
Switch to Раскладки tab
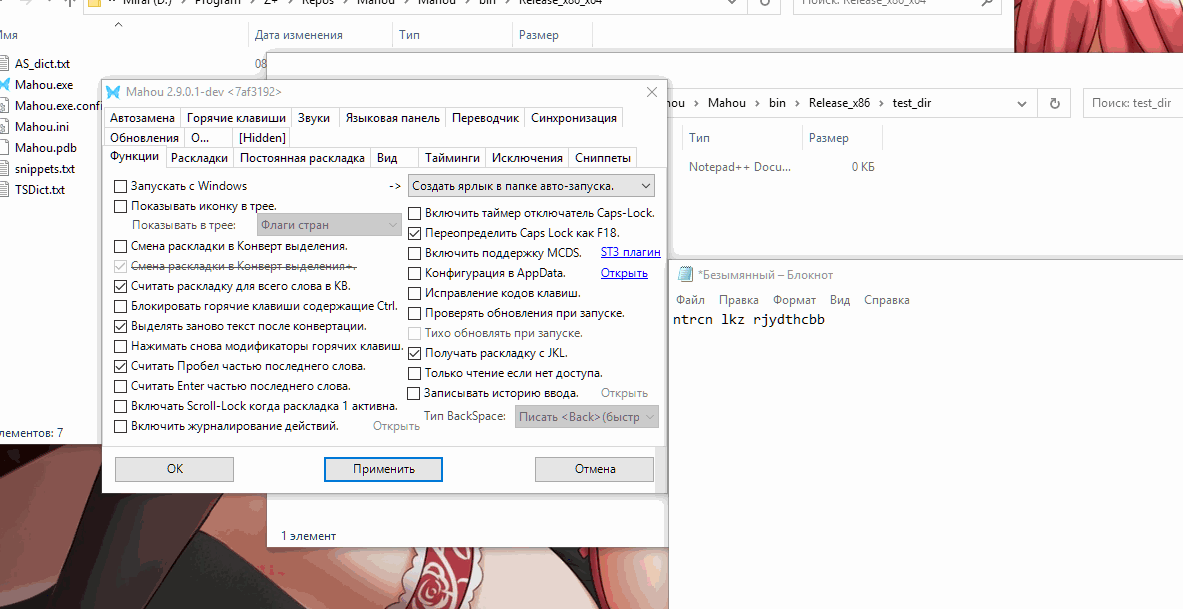click(x=199, y=158)
